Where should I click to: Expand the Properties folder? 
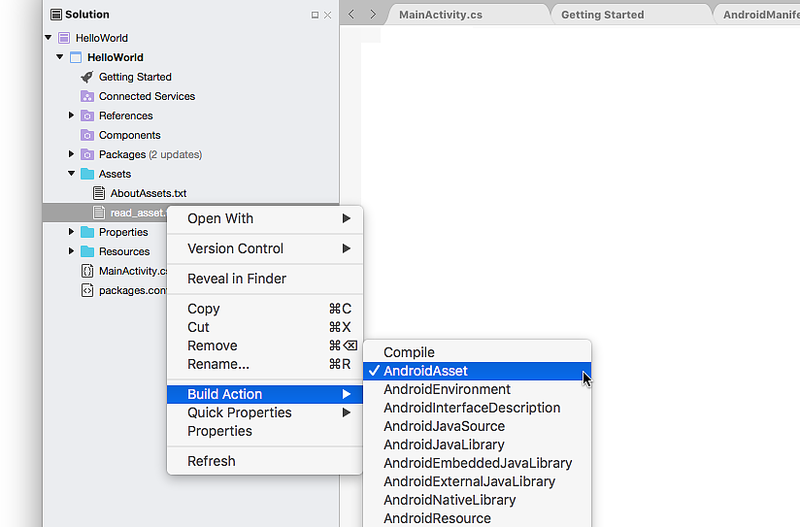pyautogui.click(x=71, y=232)
